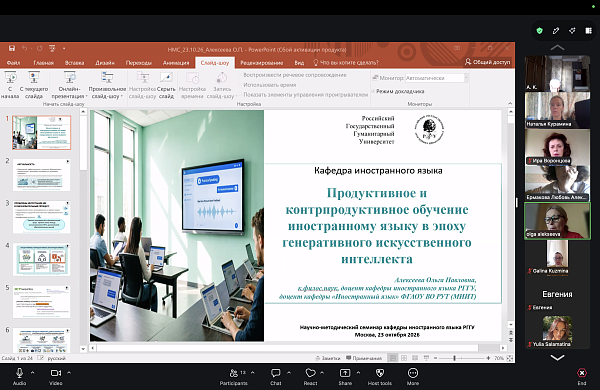Open 'Произвольное слайд-шоу' dropdown

pyautogui.click(x=107, y=85)
